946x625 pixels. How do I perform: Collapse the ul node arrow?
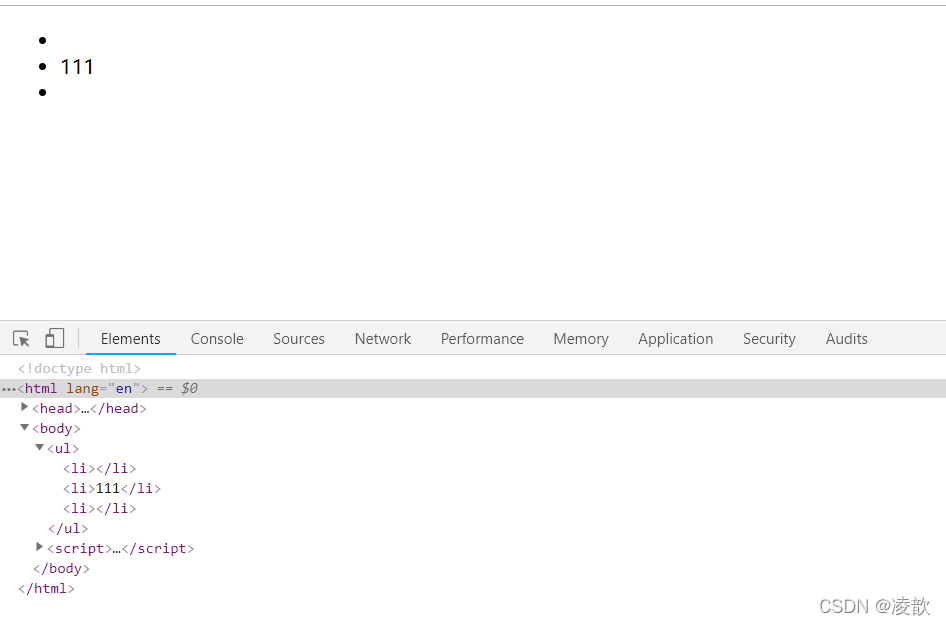(40, 447)
